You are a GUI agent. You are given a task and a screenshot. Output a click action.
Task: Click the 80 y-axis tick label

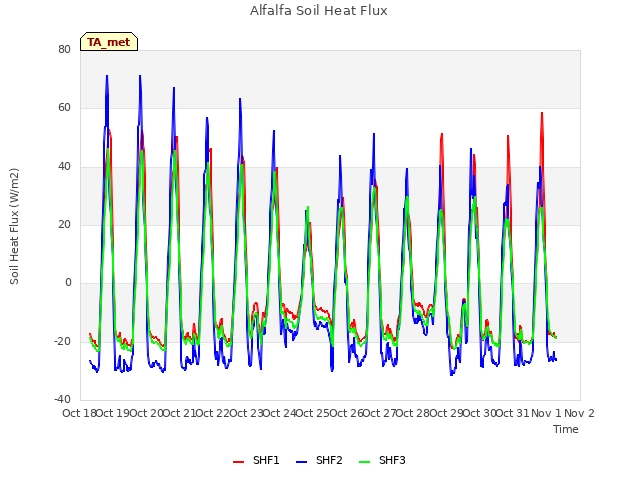point(64,49)
